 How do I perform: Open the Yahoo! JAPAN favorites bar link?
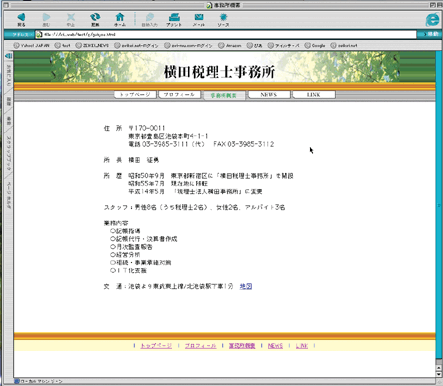tap(32, 45)
